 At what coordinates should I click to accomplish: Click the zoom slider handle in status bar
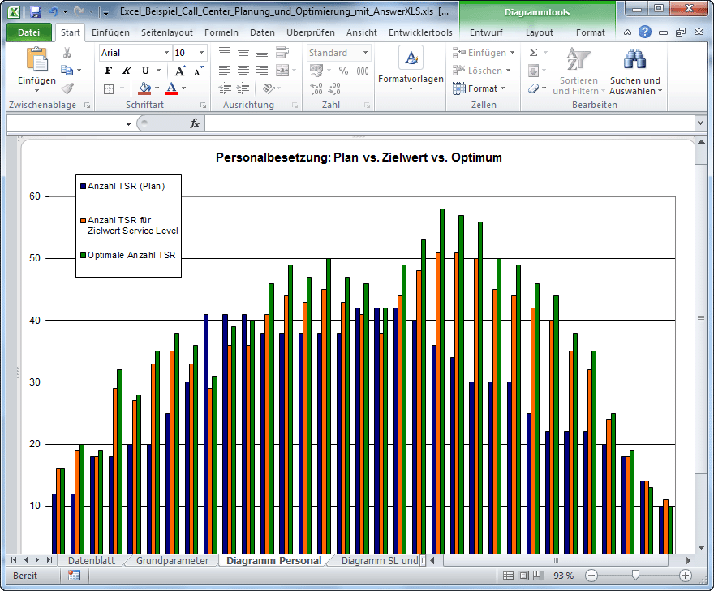636,576
